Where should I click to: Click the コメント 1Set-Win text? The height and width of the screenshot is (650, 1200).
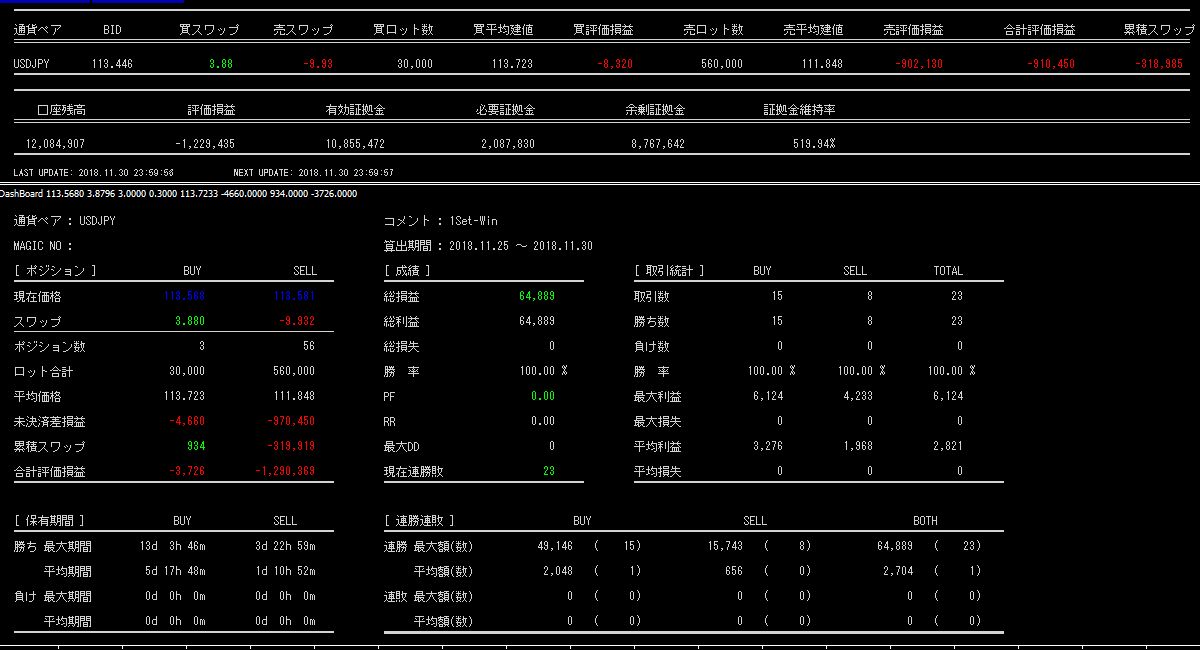(440, 220)
